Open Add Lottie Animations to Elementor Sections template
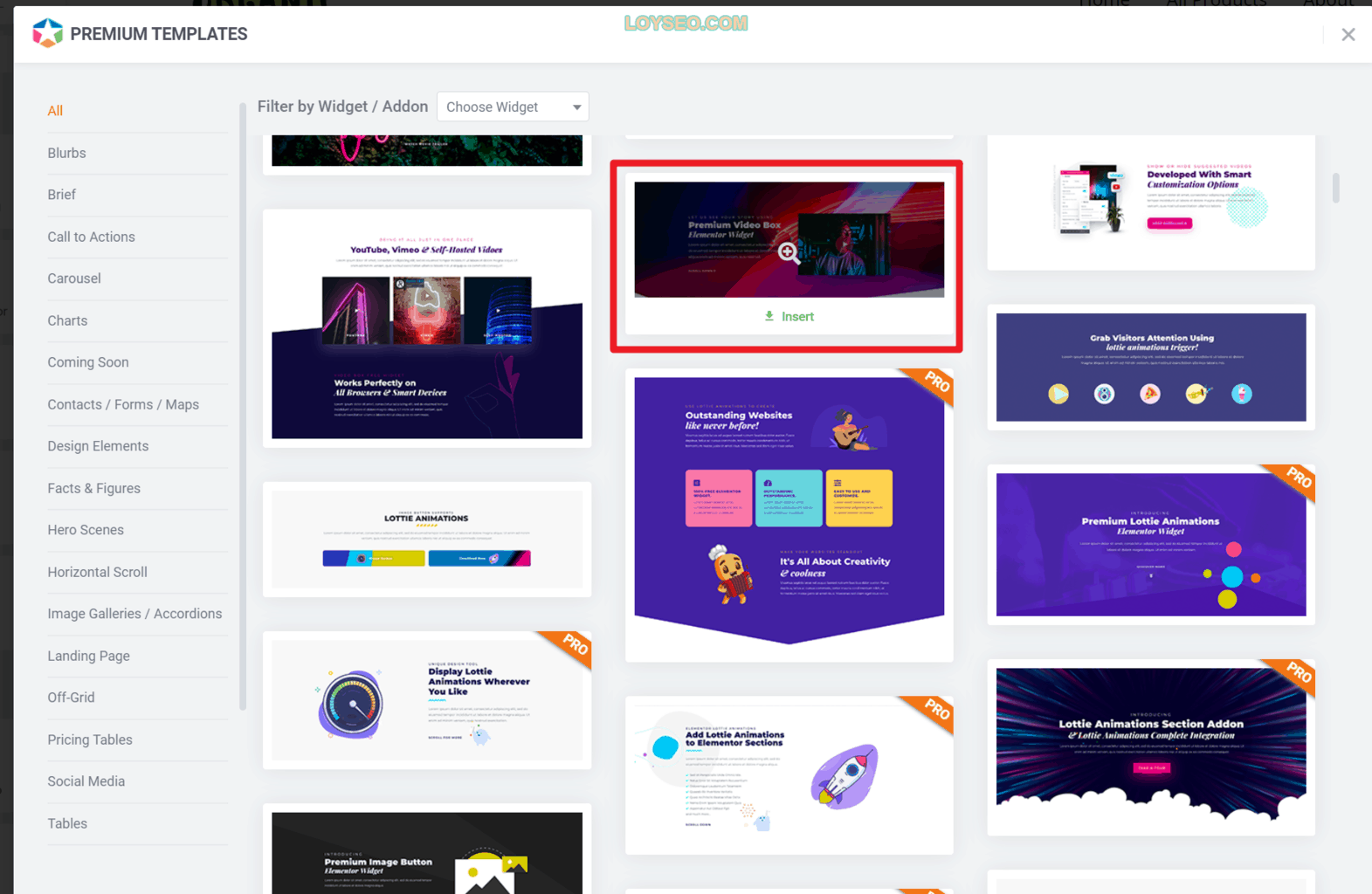This screenshot has height=894, width=1372. pos(789,775)
